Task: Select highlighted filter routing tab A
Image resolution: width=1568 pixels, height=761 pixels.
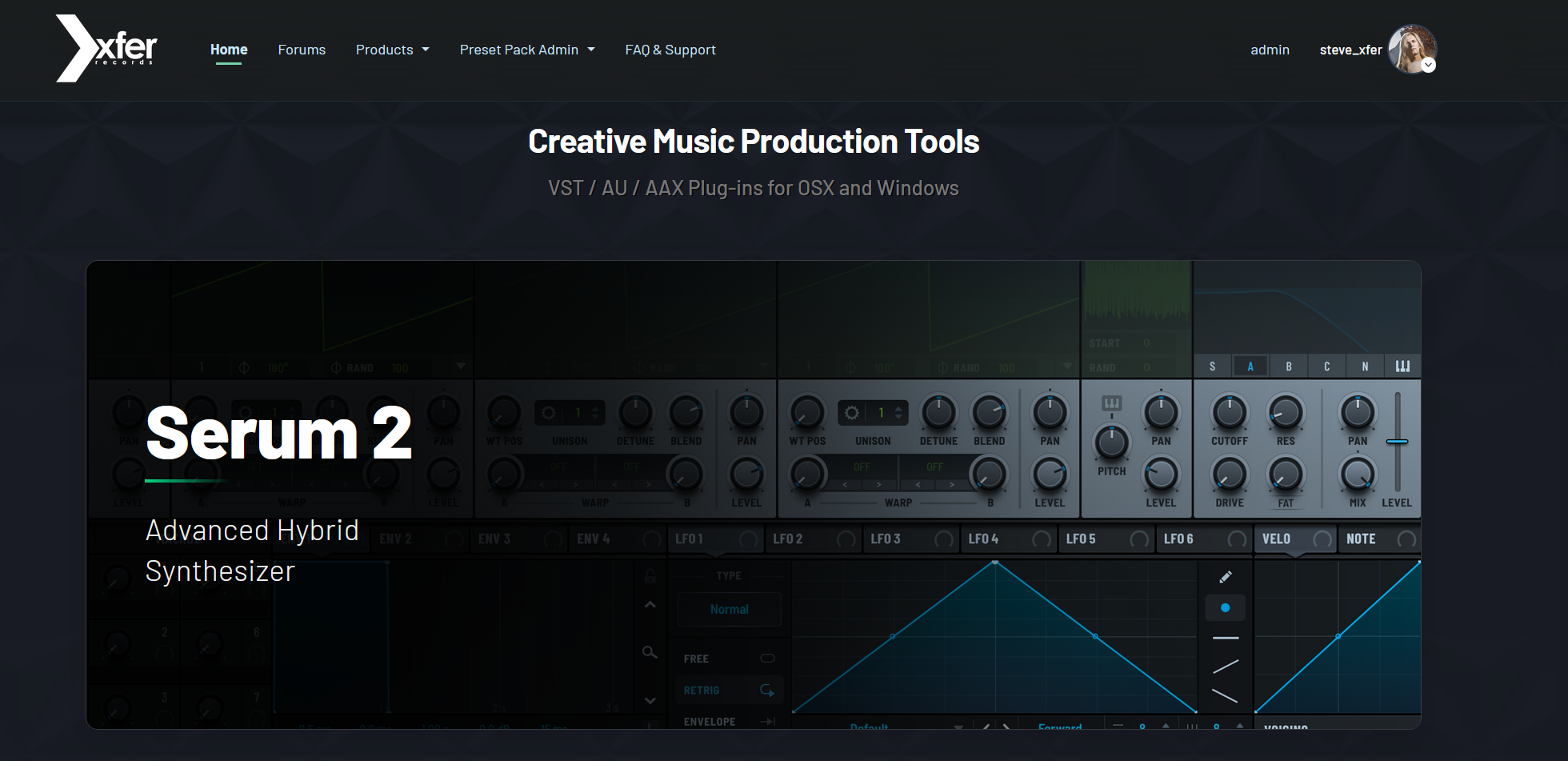Action: (x=1250, y=366)
